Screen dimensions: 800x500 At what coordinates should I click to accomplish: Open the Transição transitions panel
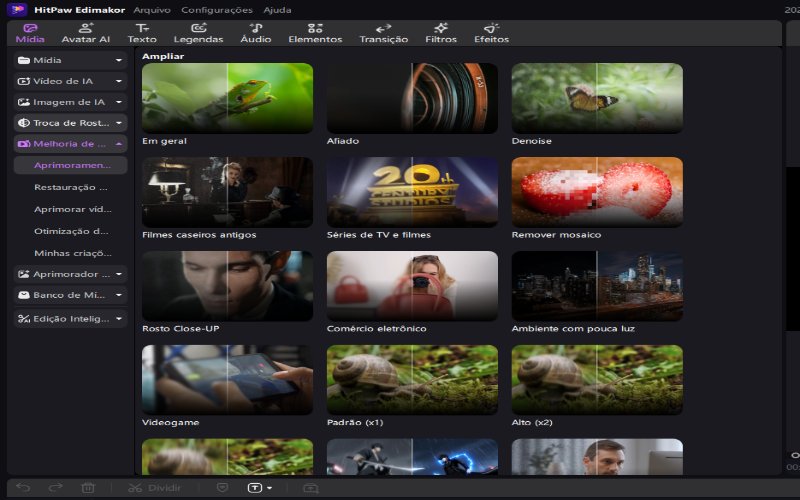tap(384, 33)
